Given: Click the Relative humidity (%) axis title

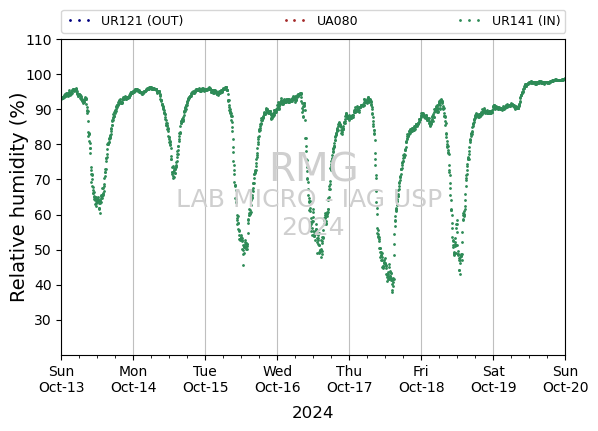Looking at the screenshot, I should [x=18, y=198].
